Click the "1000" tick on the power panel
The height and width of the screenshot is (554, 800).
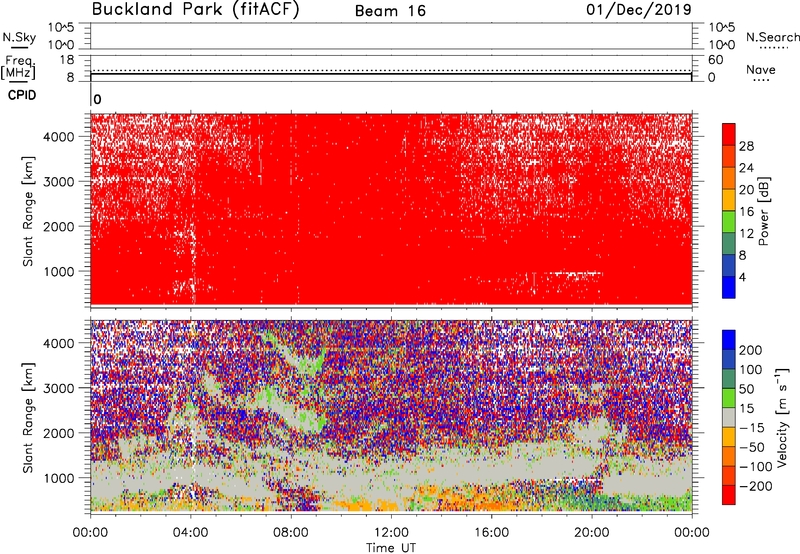pyautogui.click(x=59, y=271)
